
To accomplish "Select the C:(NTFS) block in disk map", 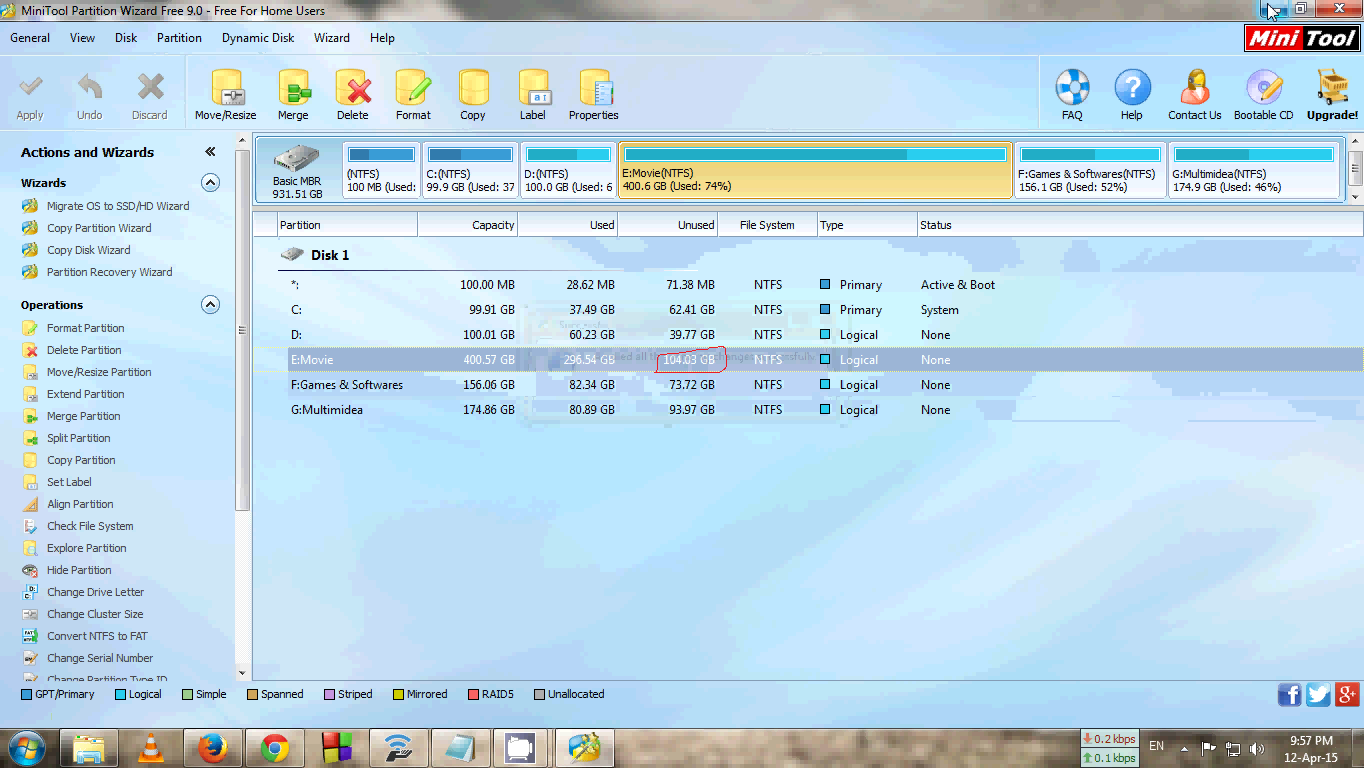I will pos(470,170).
